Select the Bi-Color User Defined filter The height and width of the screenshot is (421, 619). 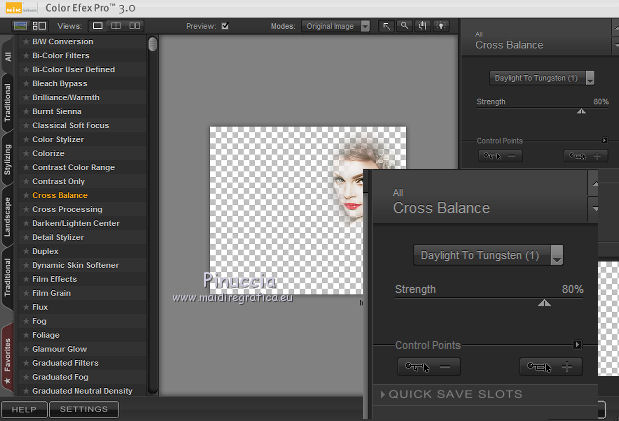pos(73,70)
